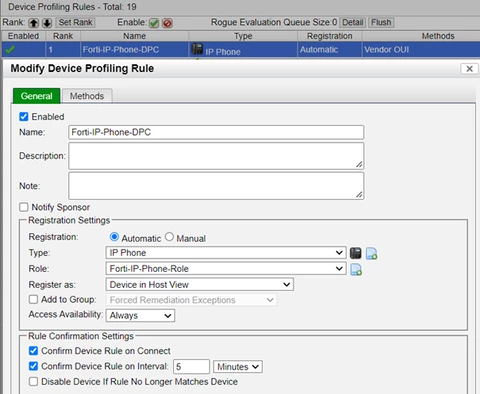Click the Vendor OUI methods cell
The width and height of the screenshot is (480, 394).
pos(421,50)
